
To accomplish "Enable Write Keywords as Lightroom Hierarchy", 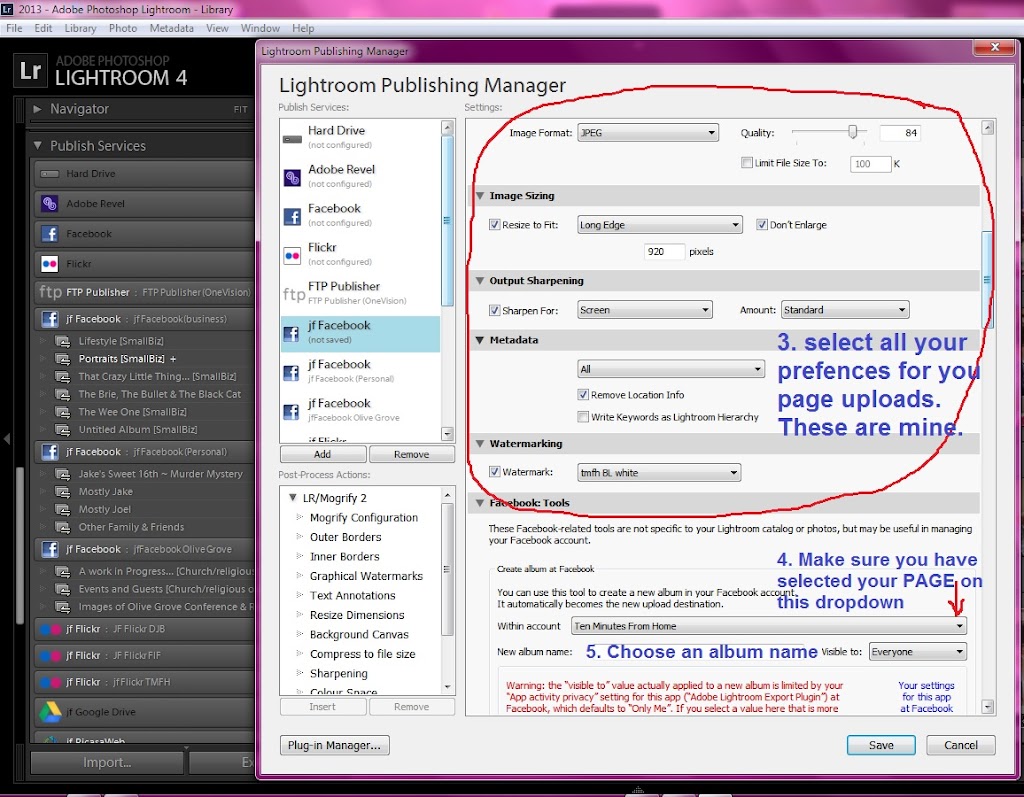I will tap(583, 417).
